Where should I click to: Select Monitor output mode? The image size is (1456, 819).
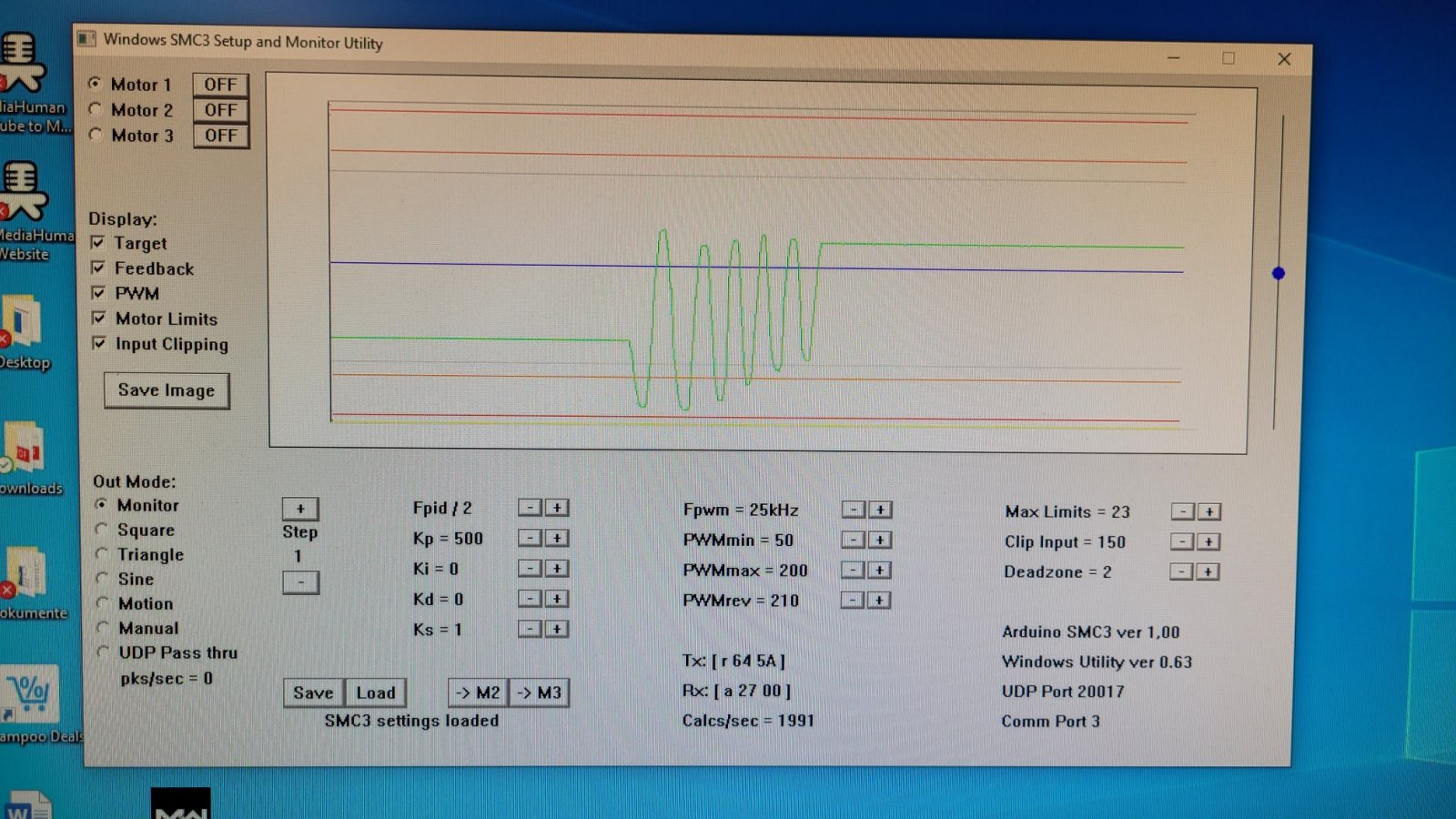click(x=102, y=504)
